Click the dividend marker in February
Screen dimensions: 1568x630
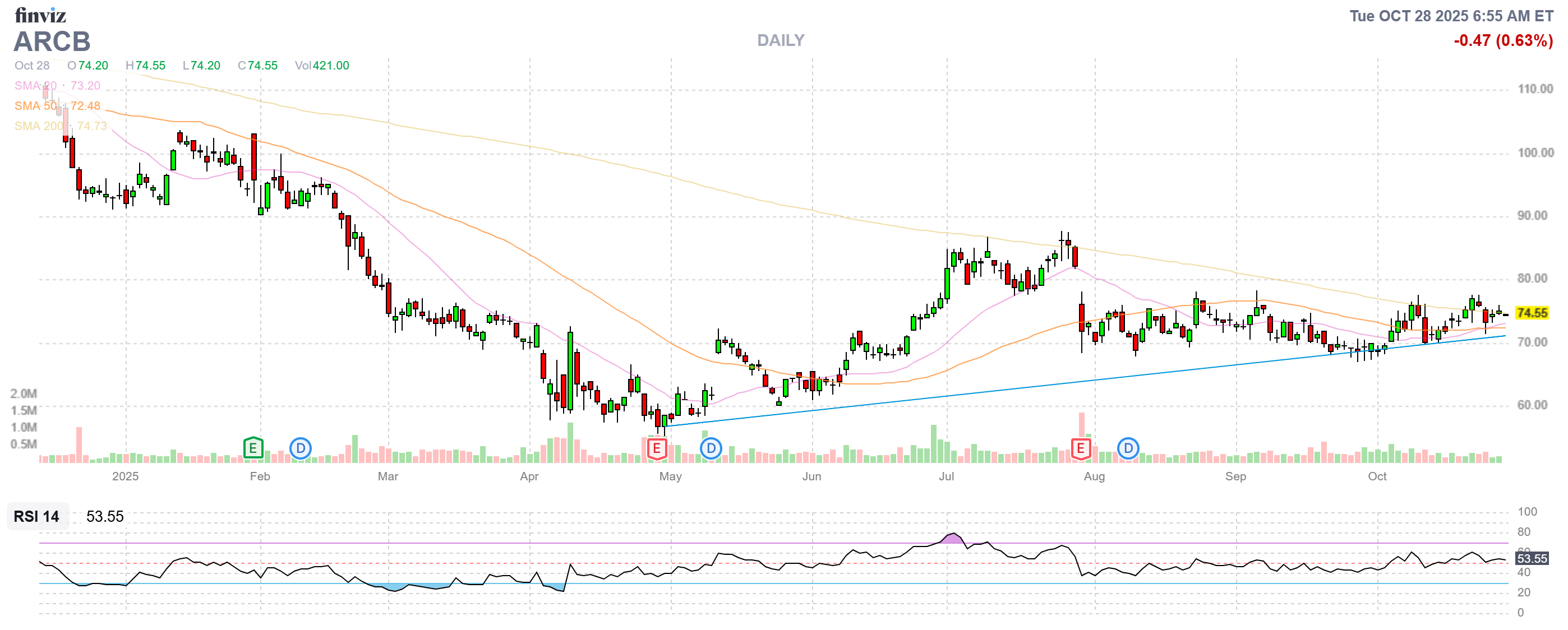(300, 449)
